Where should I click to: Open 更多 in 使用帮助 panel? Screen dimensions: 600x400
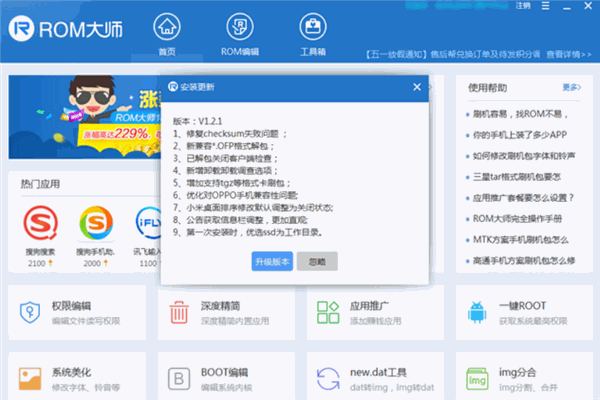point(572,88)
